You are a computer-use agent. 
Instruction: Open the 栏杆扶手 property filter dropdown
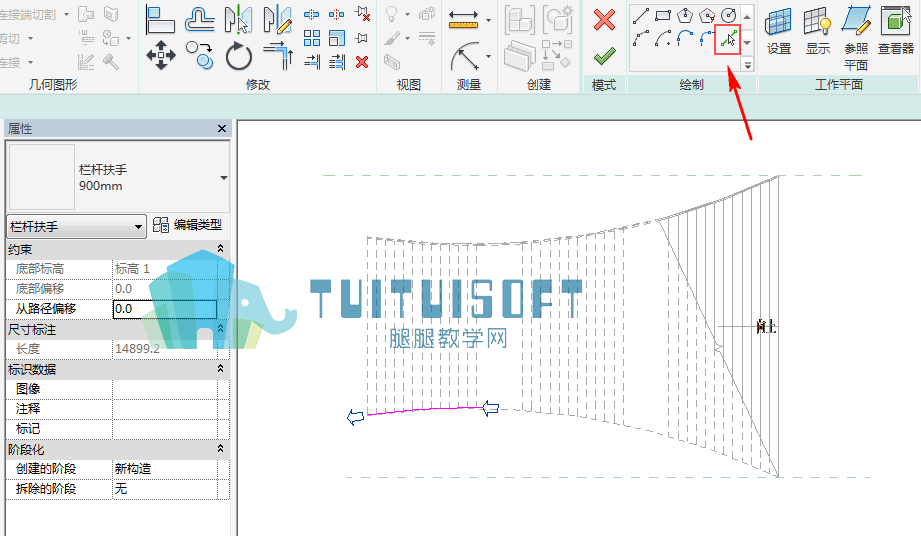(x=76, y=226)
